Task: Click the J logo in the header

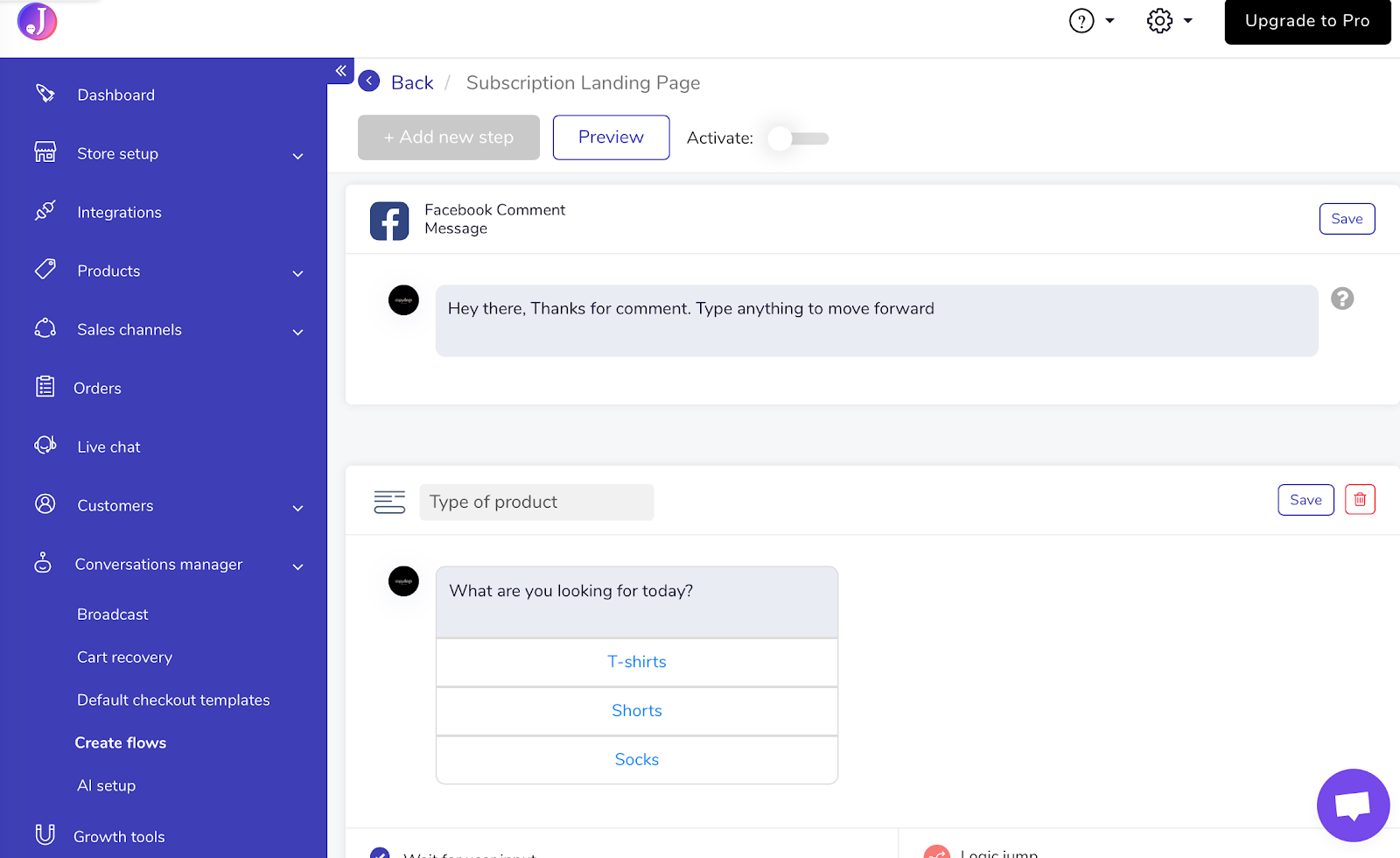Action: 37,21
